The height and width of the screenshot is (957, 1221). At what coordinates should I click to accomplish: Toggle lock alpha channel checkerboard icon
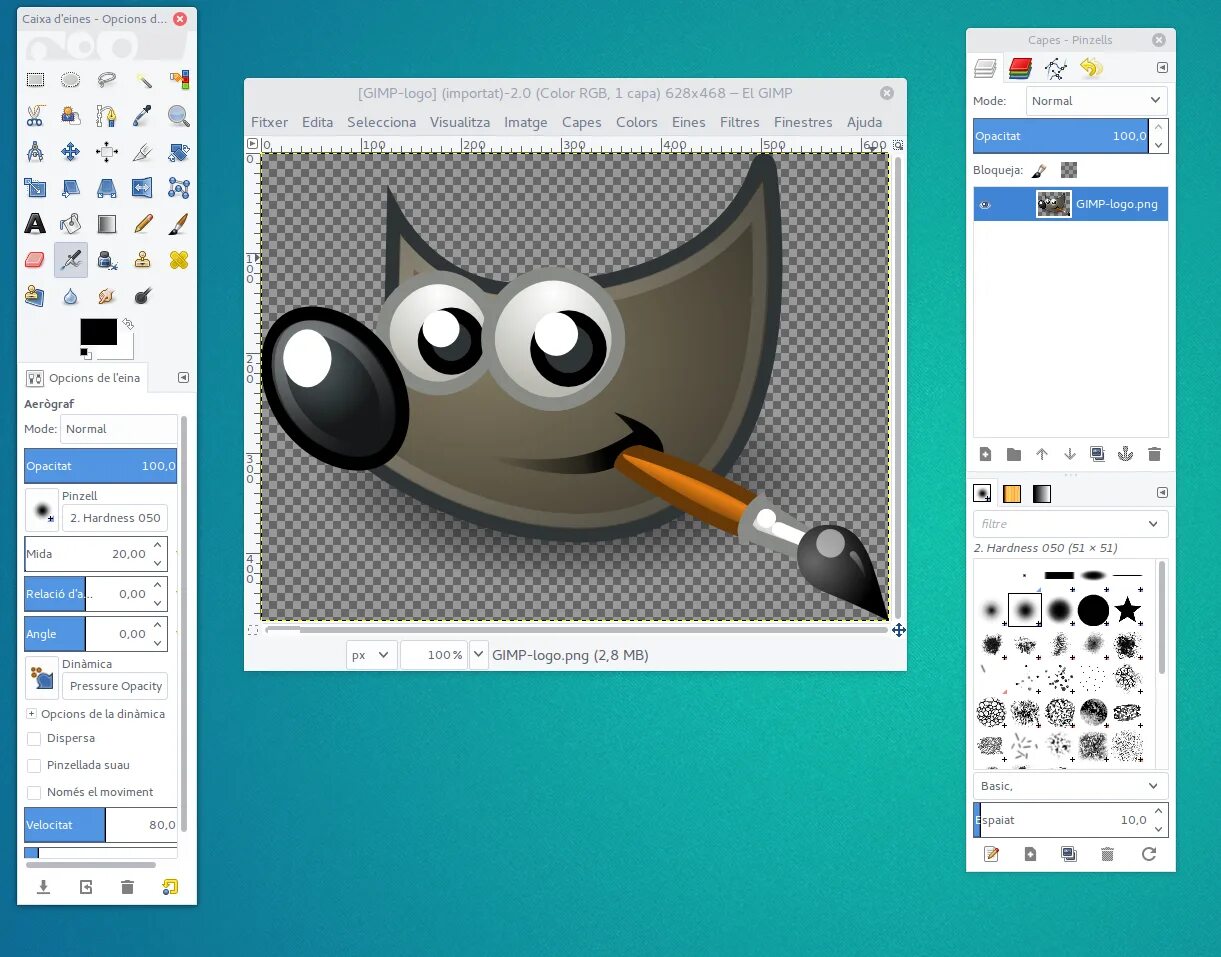click(x=1069, y=171)
